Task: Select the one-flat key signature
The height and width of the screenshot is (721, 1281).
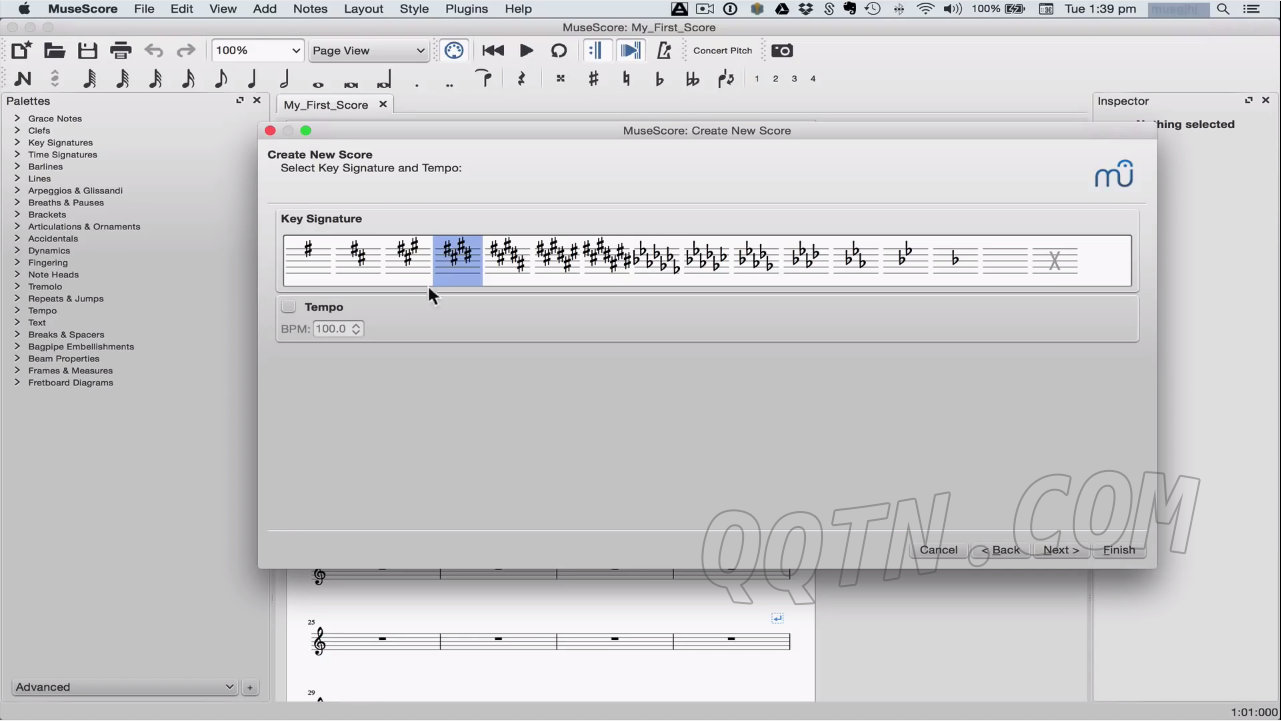Action: (x=955, y=260)
